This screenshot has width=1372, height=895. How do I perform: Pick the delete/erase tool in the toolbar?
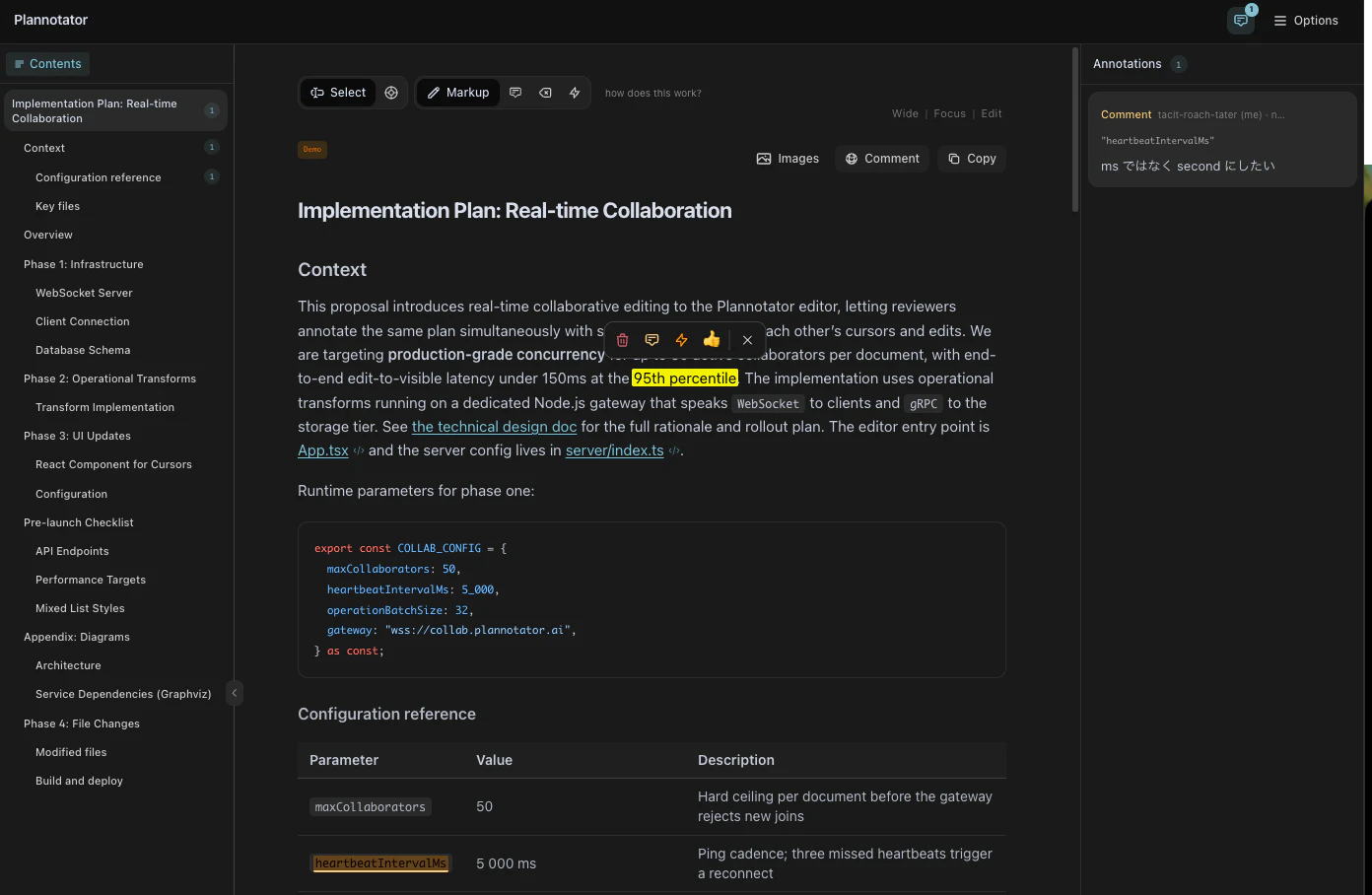click(545, 93)
